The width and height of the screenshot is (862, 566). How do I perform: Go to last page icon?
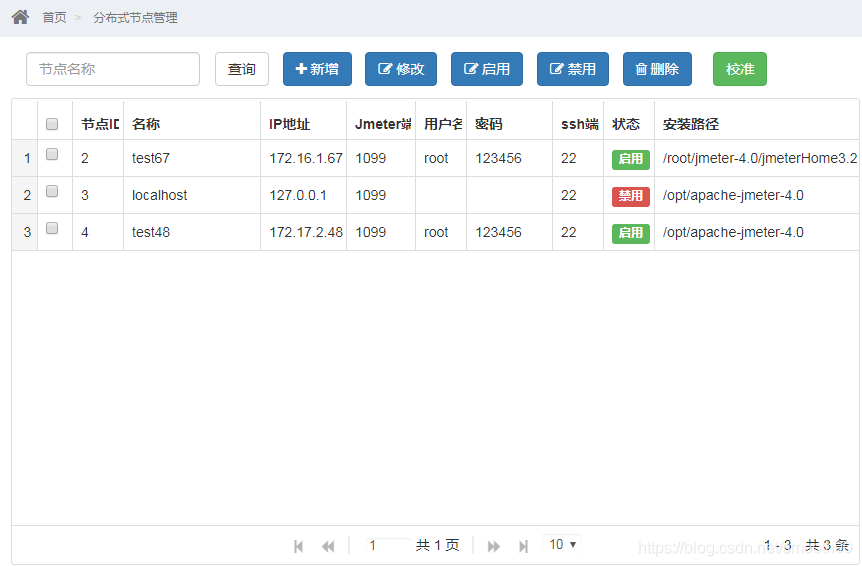[x=523, y=546]
